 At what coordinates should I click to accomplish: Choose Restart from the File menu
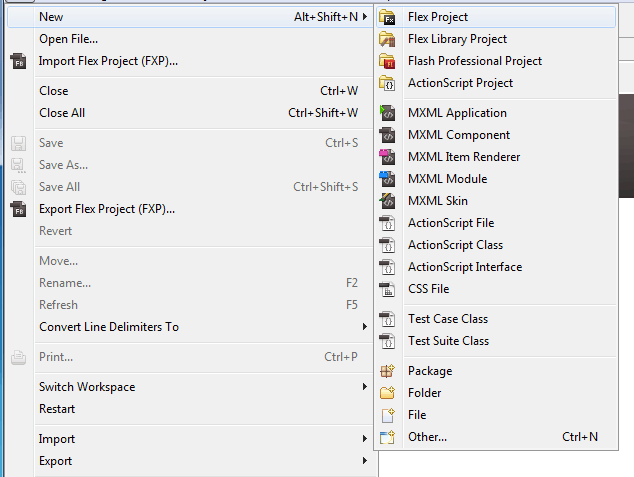click(190, 409)
